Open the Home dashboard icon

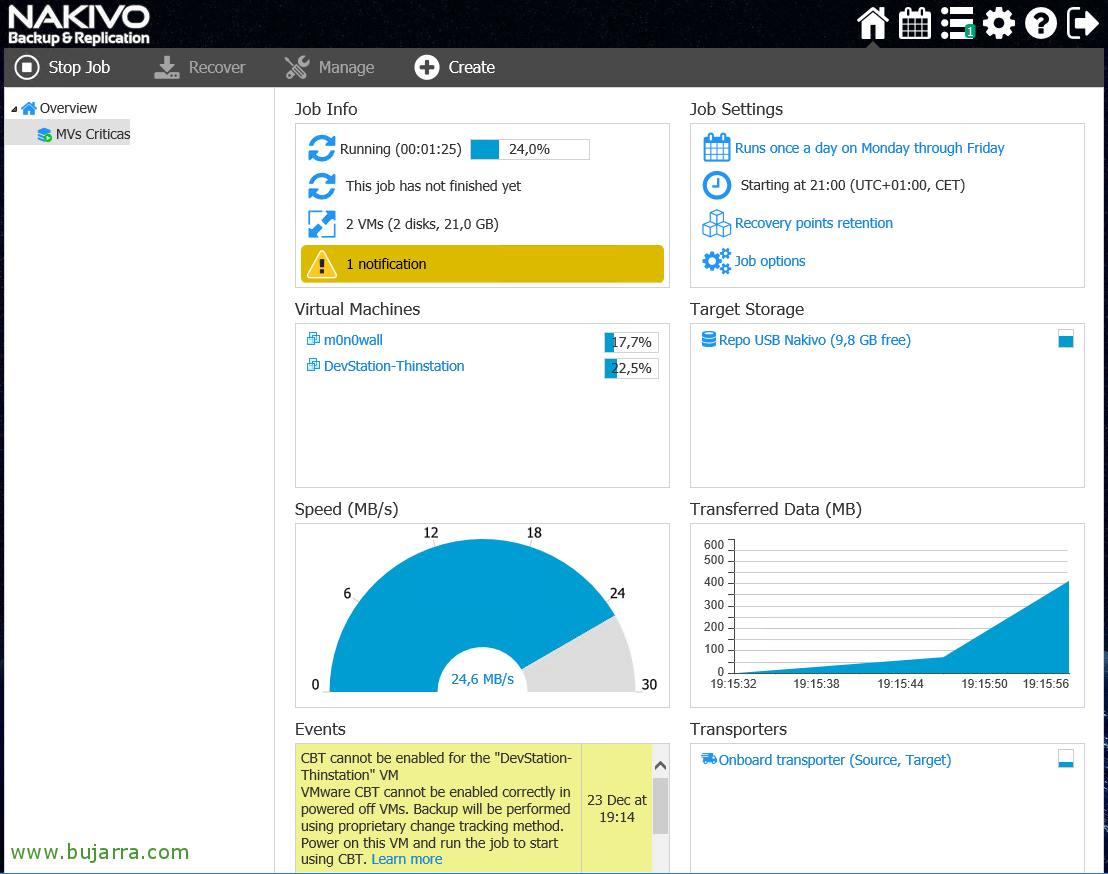873,23
